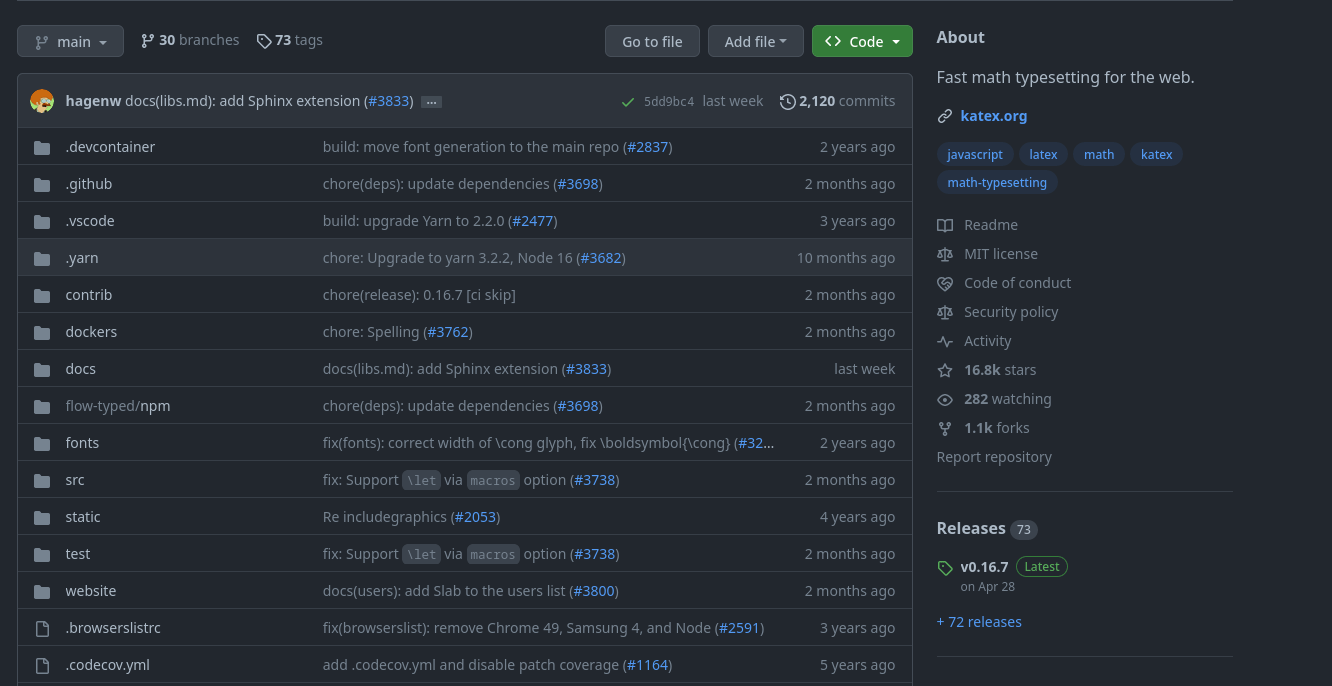1332x686 pixels.
Task: Click test folder icon
Action: 42,554
